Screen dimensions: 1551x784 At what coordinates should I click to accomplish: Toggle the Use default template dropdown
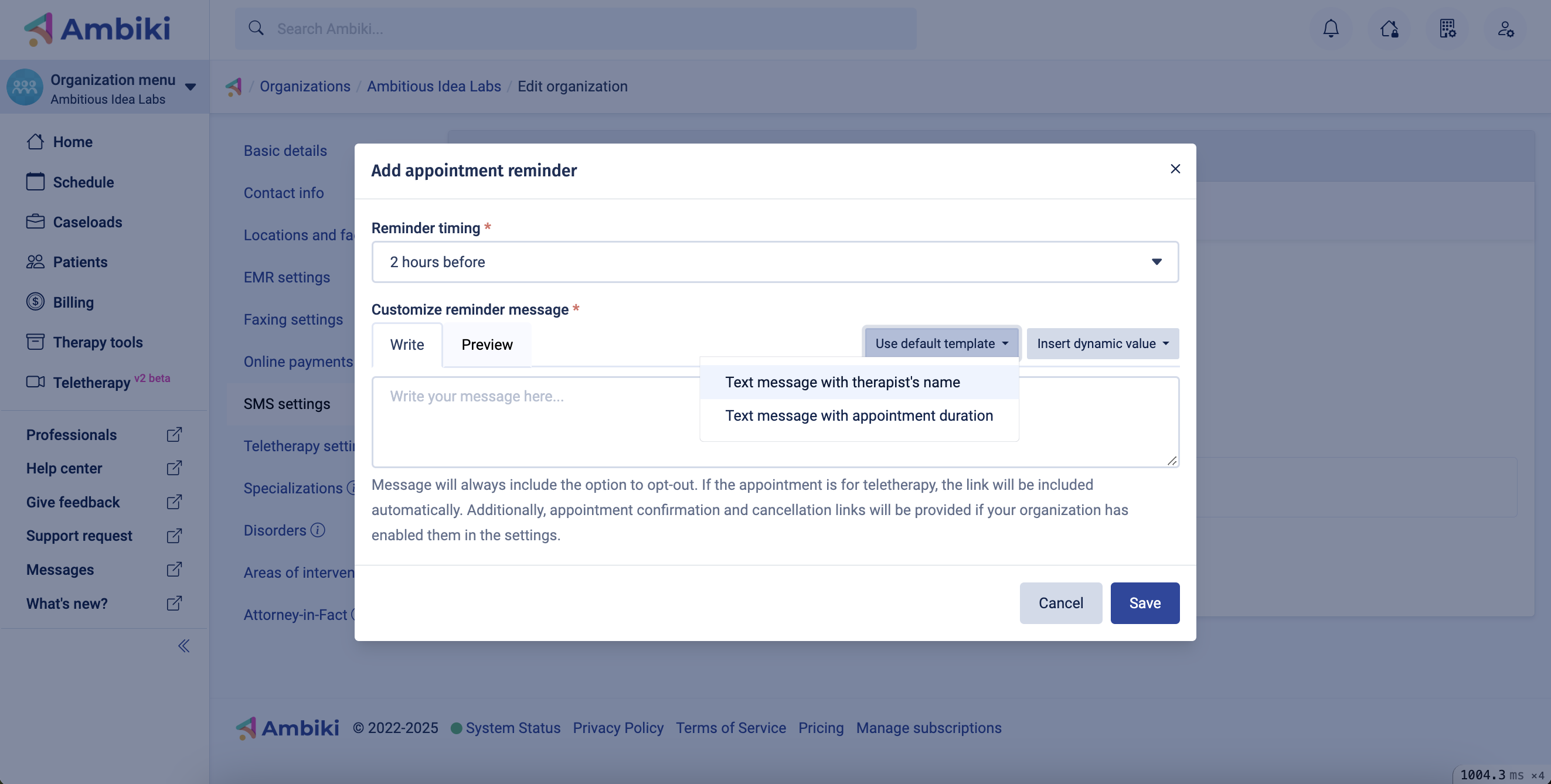tap(940, 343)
